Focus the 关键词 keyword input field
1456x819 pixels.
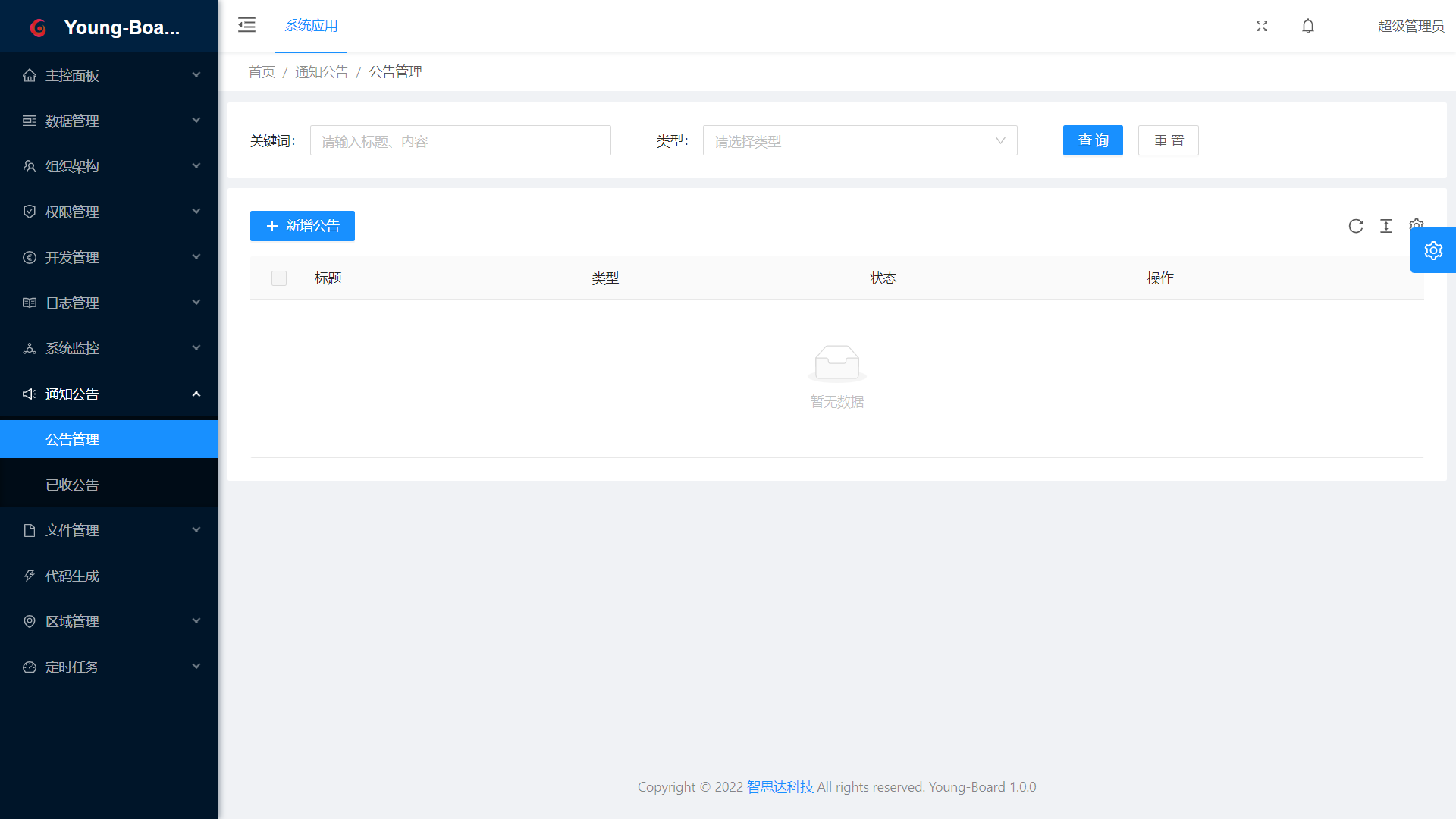(460, 141)
